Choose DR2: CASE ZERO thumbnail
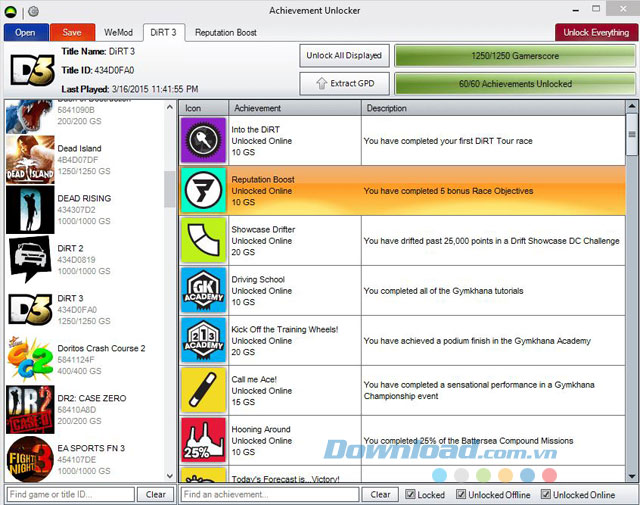This screenshot has width=640, height=505. 30,409
